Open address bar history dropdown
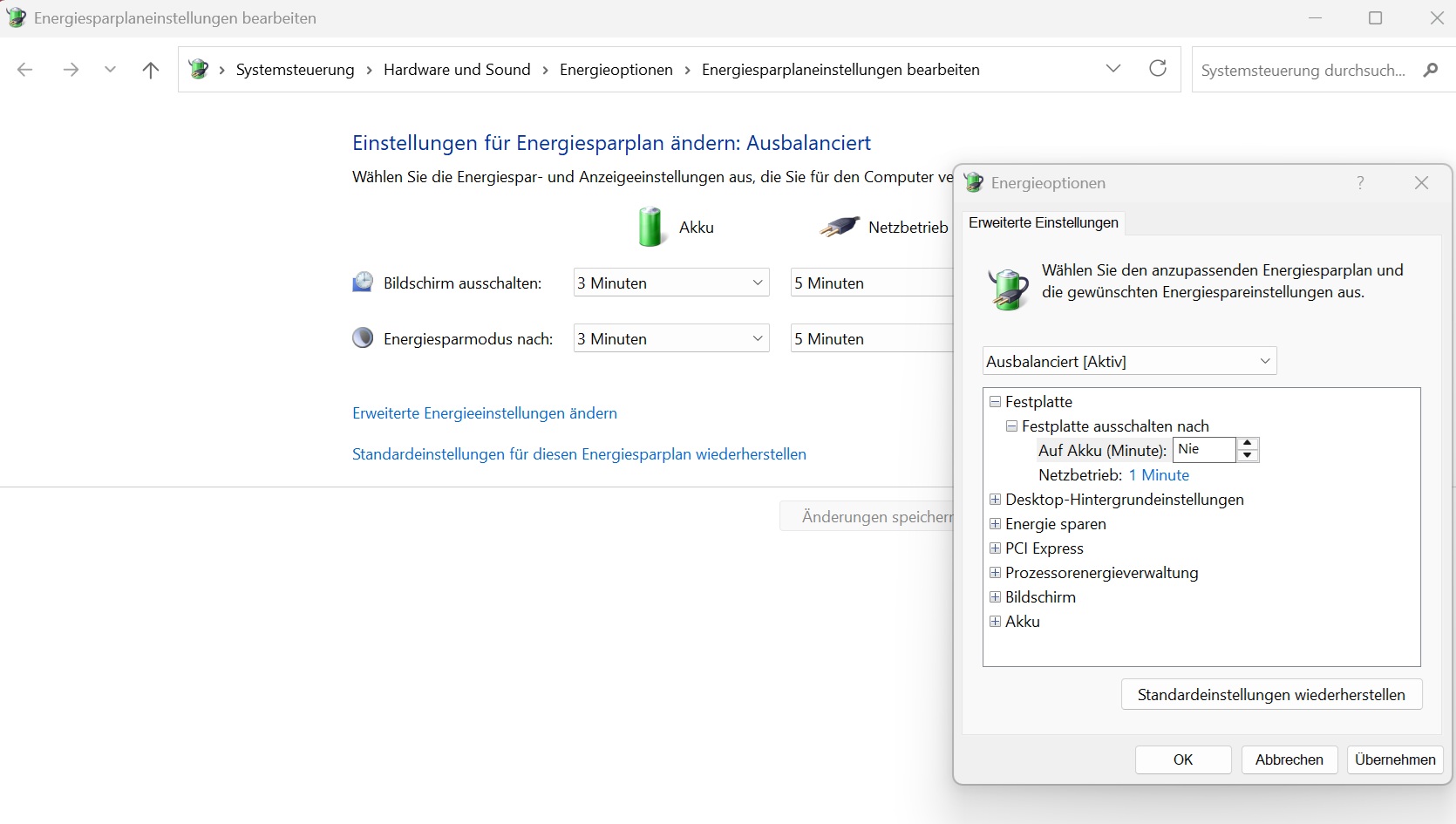1456x824 pixels. point(1113,69)
